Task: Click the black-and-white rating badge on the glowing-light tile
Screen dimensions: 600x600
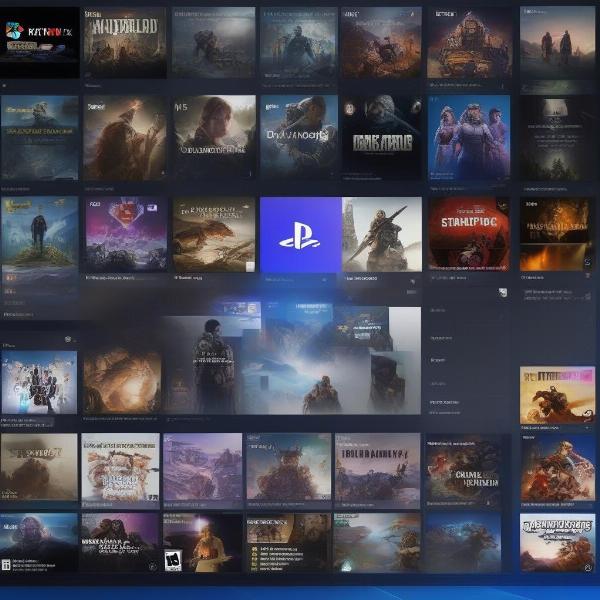Action: [173, 561]
